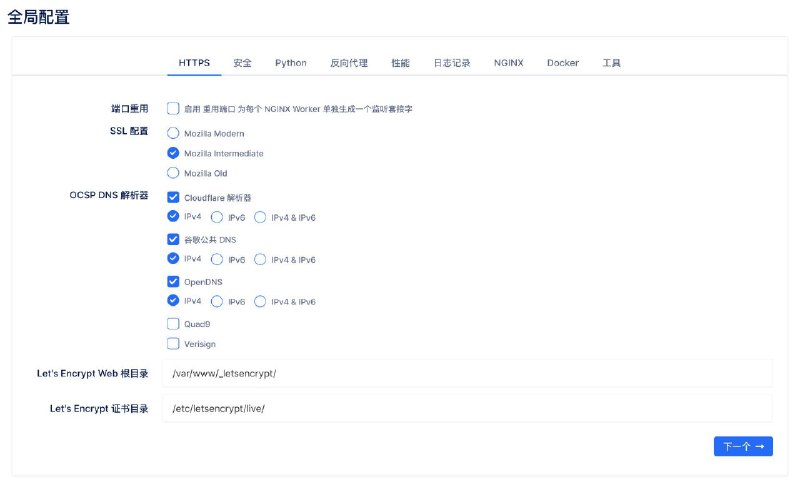
Task: Open the 工具 tab
Action: point(611,63)
